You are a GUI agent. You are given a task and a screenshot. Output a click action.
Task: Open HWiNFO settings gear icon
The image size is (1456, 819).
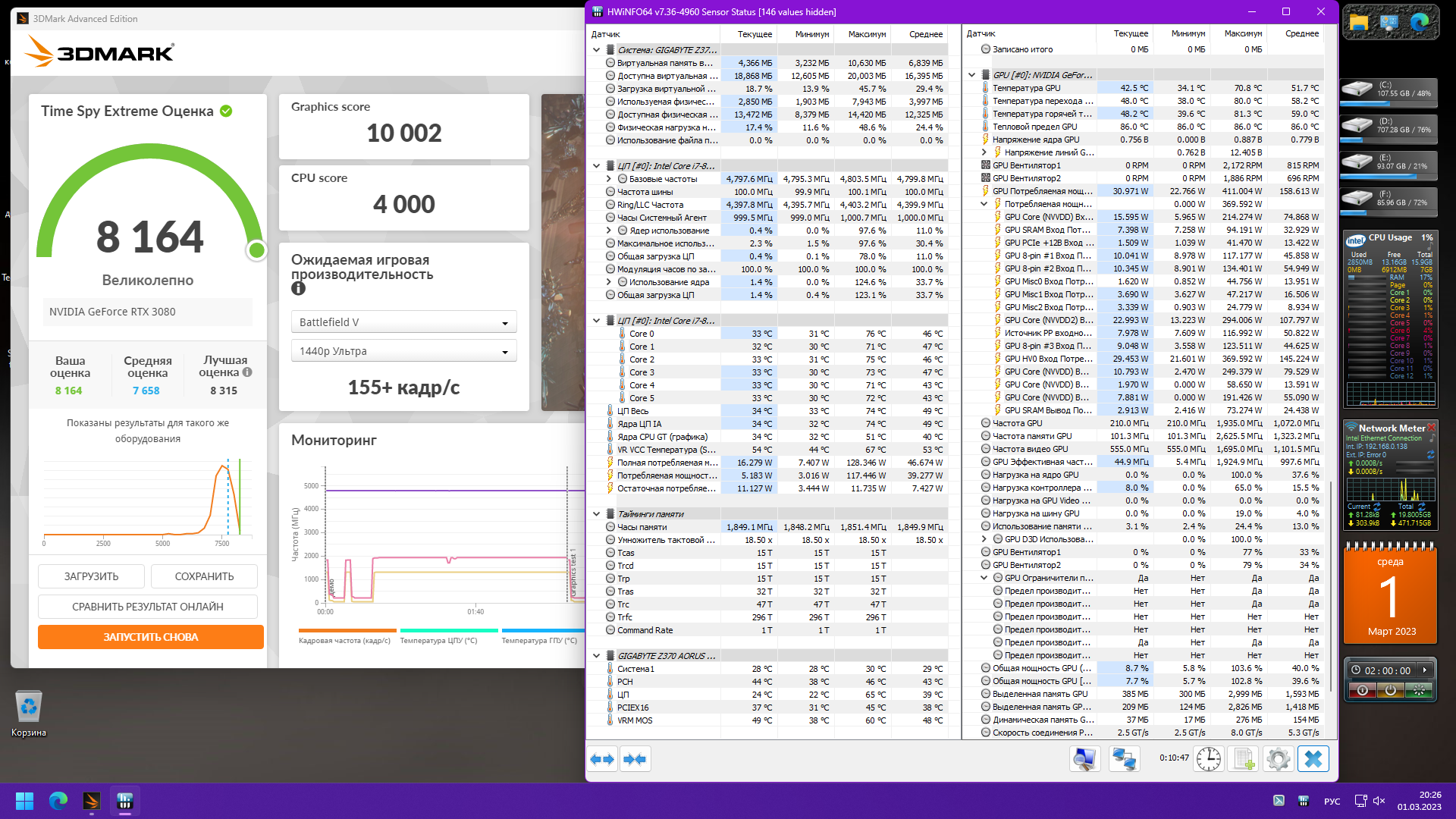point(1278,759)
